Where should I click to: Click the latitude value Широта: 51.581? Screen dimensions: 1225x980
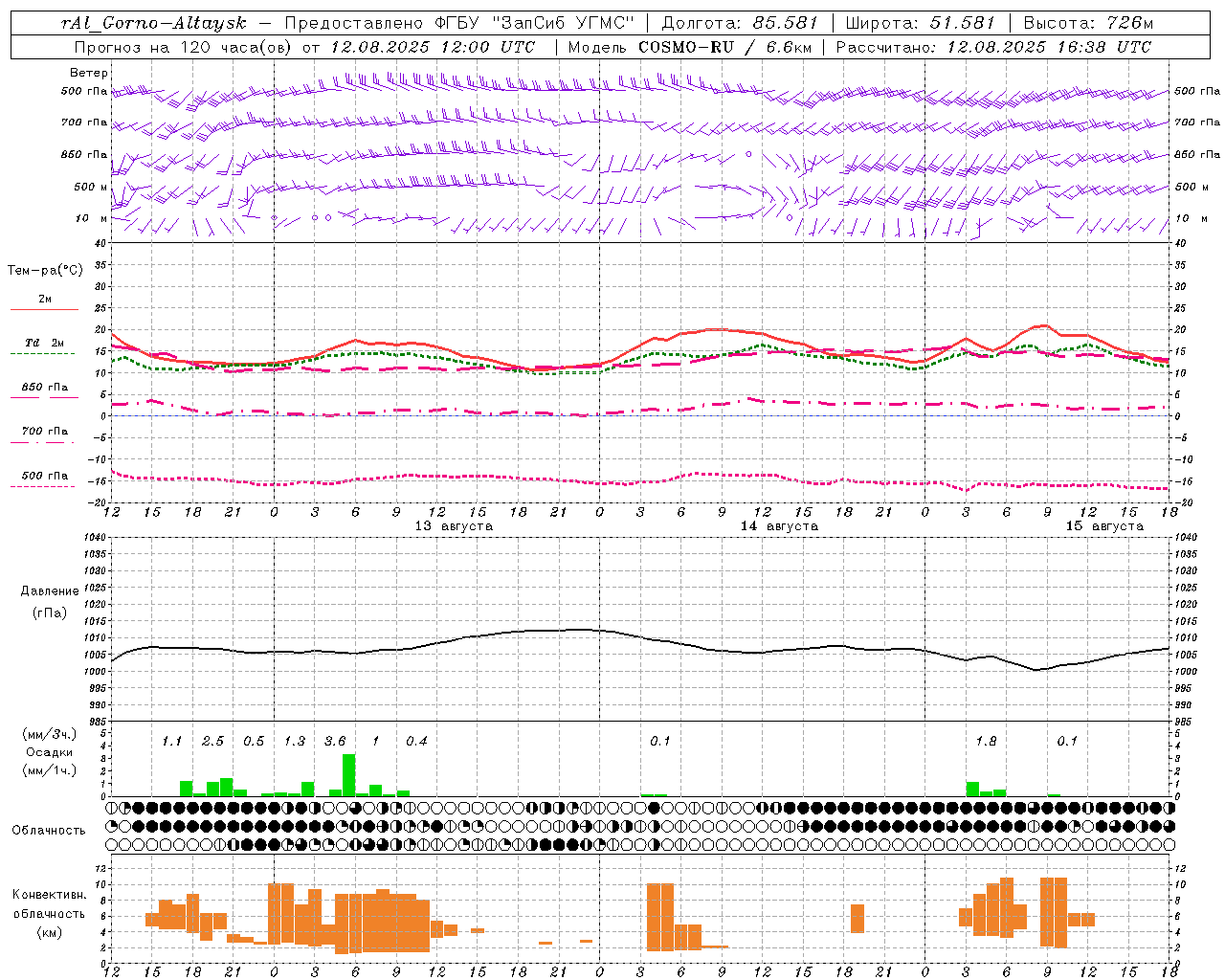click(x=921, y=23)
